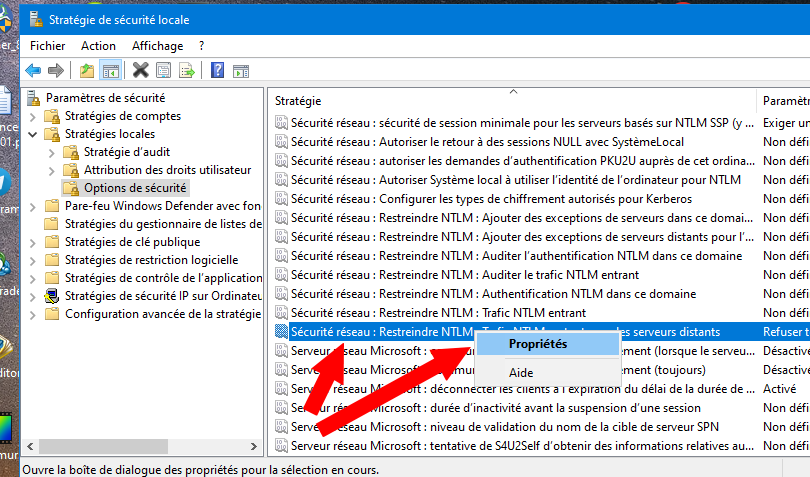Click the Up one level folder icon

[x=87, y=70]
